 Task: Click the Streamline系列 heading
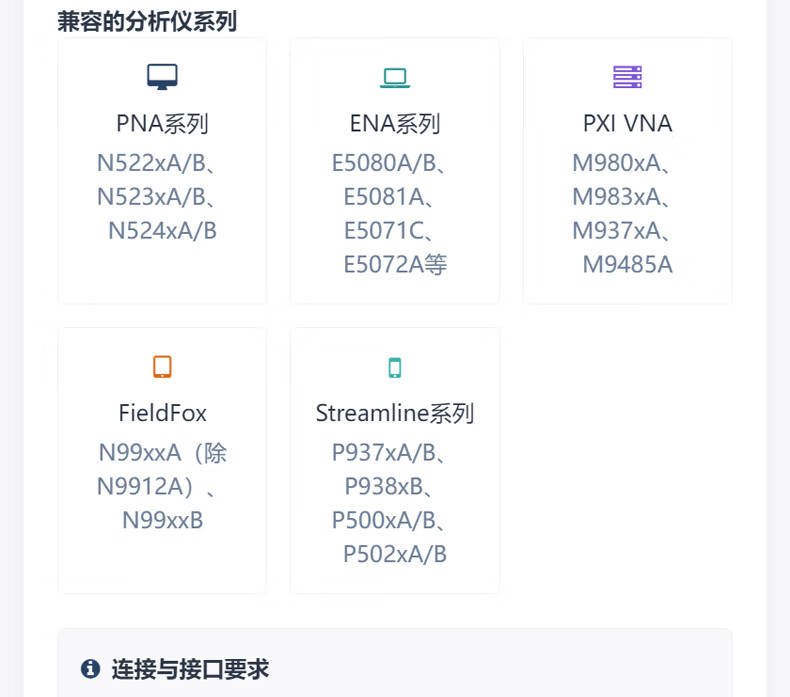coord(395,413)
